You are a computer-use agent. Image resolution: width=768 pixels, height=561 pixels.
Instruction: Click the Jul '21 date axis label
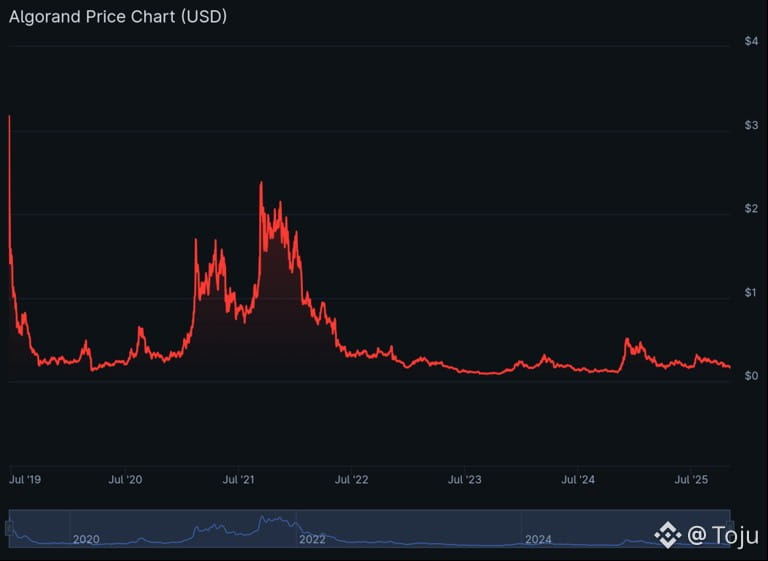(238, 479)
